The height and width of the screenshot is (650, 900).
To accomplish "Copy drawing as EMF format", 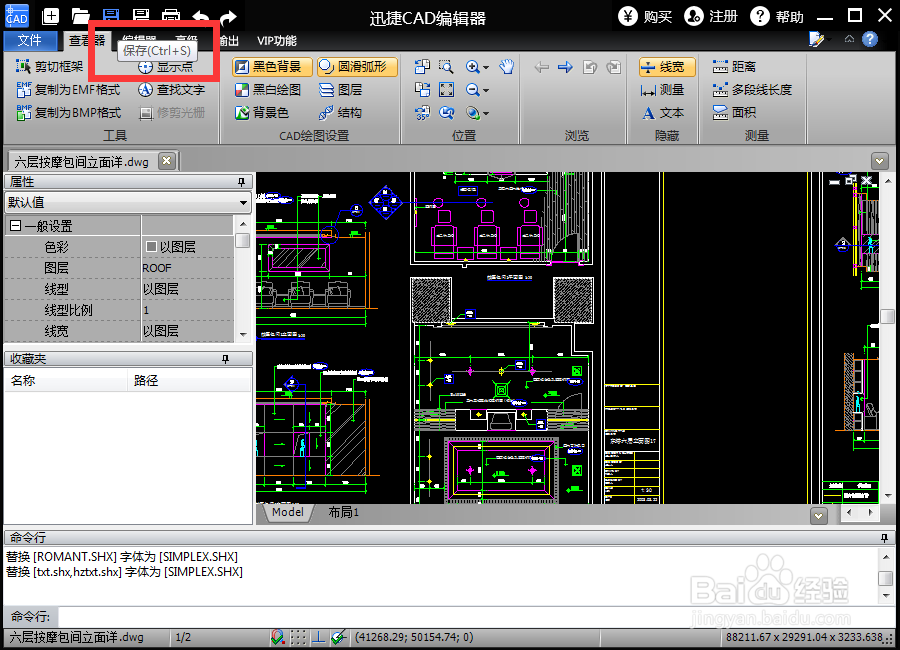I will tap(68, 90).
